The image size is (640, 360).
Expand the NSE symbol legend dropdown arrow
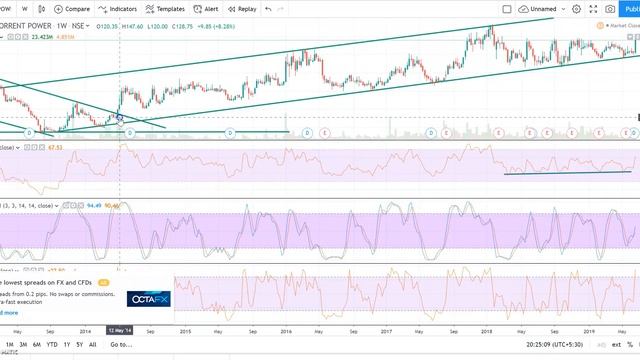[x=87, y=26]
